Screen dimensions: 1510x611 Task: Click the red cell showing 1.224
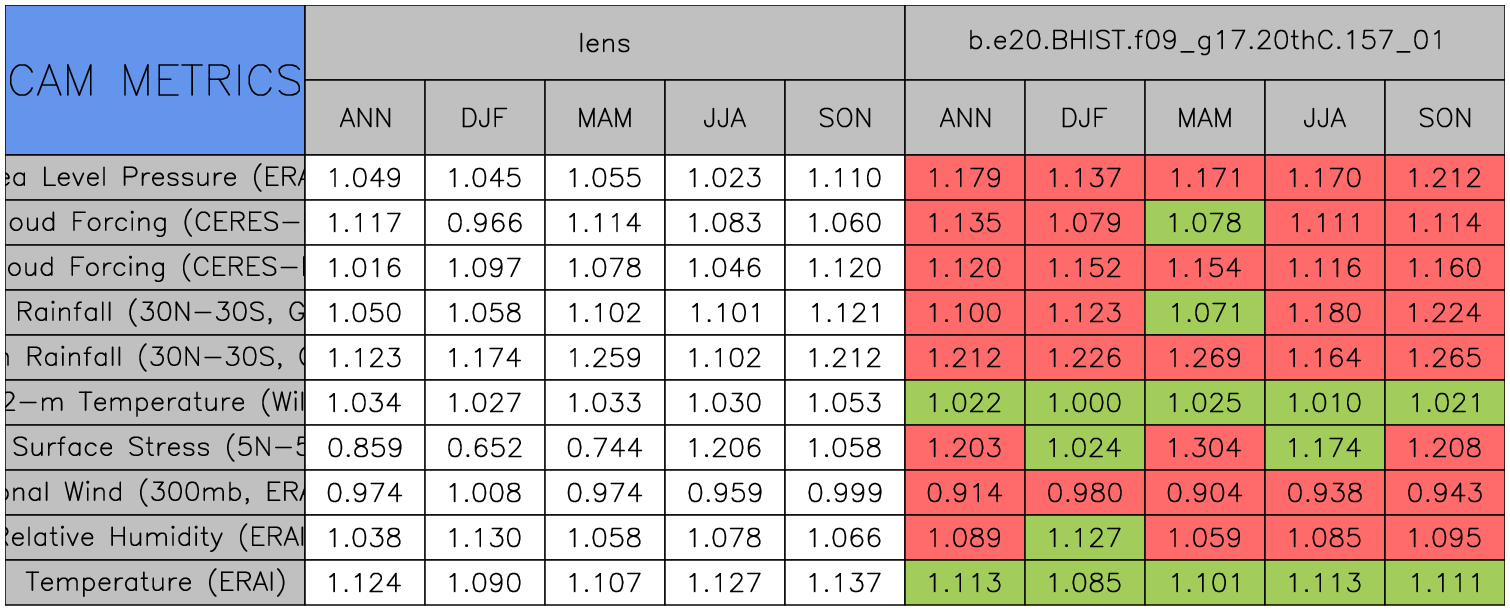pyautogui.click(x=1445, y=313)
